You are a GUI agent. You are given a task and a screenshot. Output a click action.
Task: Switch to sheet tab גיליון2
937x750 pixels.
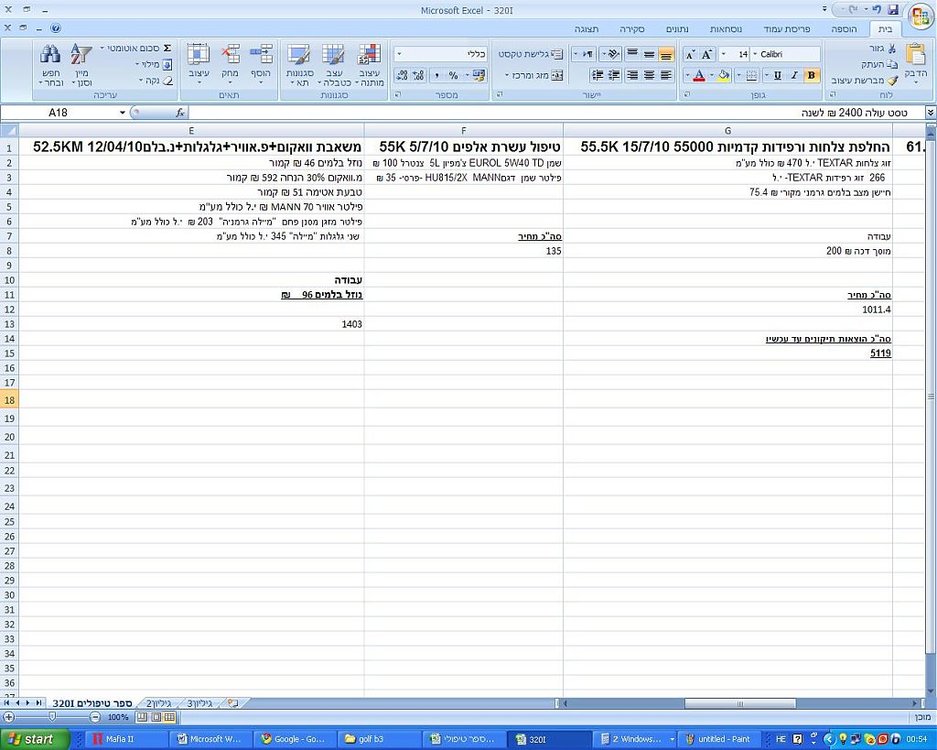[158, 703]
